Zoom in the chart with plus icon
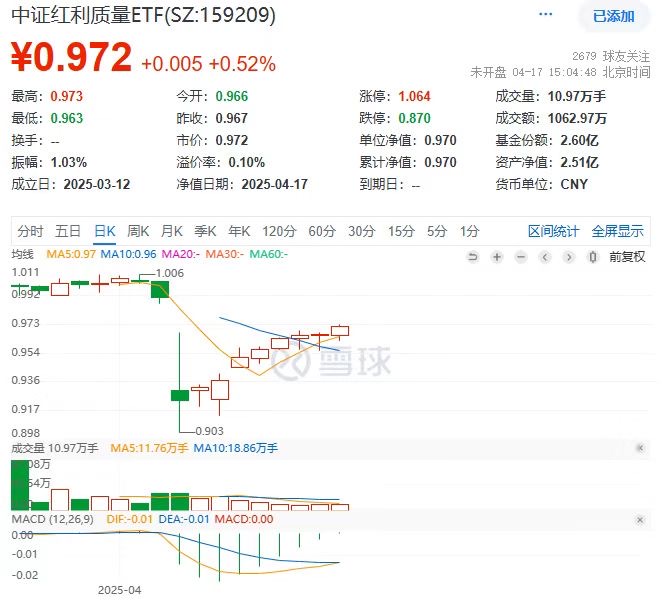The height and width of the screenshot is (603, 664). pos(497,257)
